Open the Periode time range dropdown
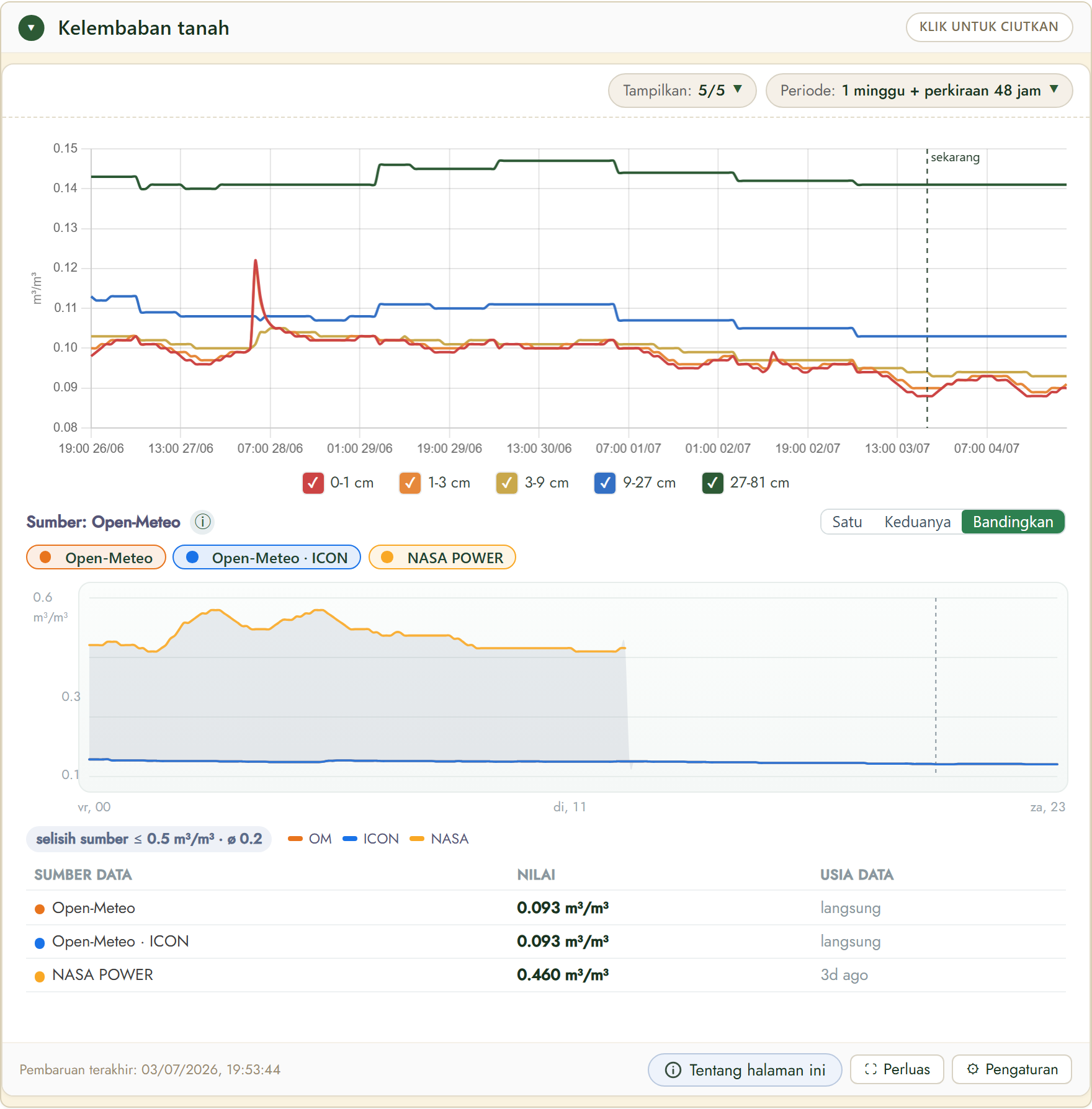This screenshot has height=1109, width=1092. click(x=919, y=91)
